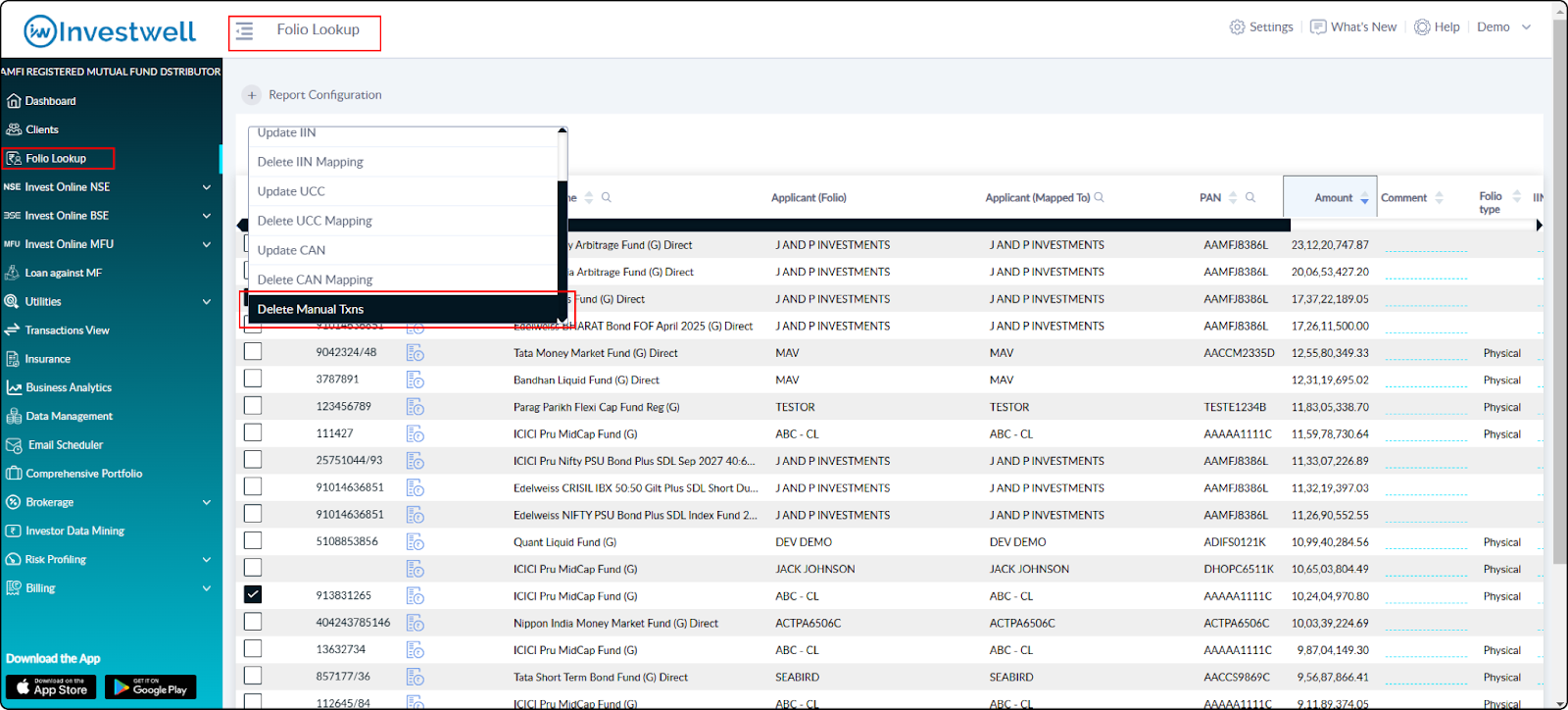Viewport: 1568px width, 710px height.
Task: Select Update CAN option
Action: (x=403, y=250)
